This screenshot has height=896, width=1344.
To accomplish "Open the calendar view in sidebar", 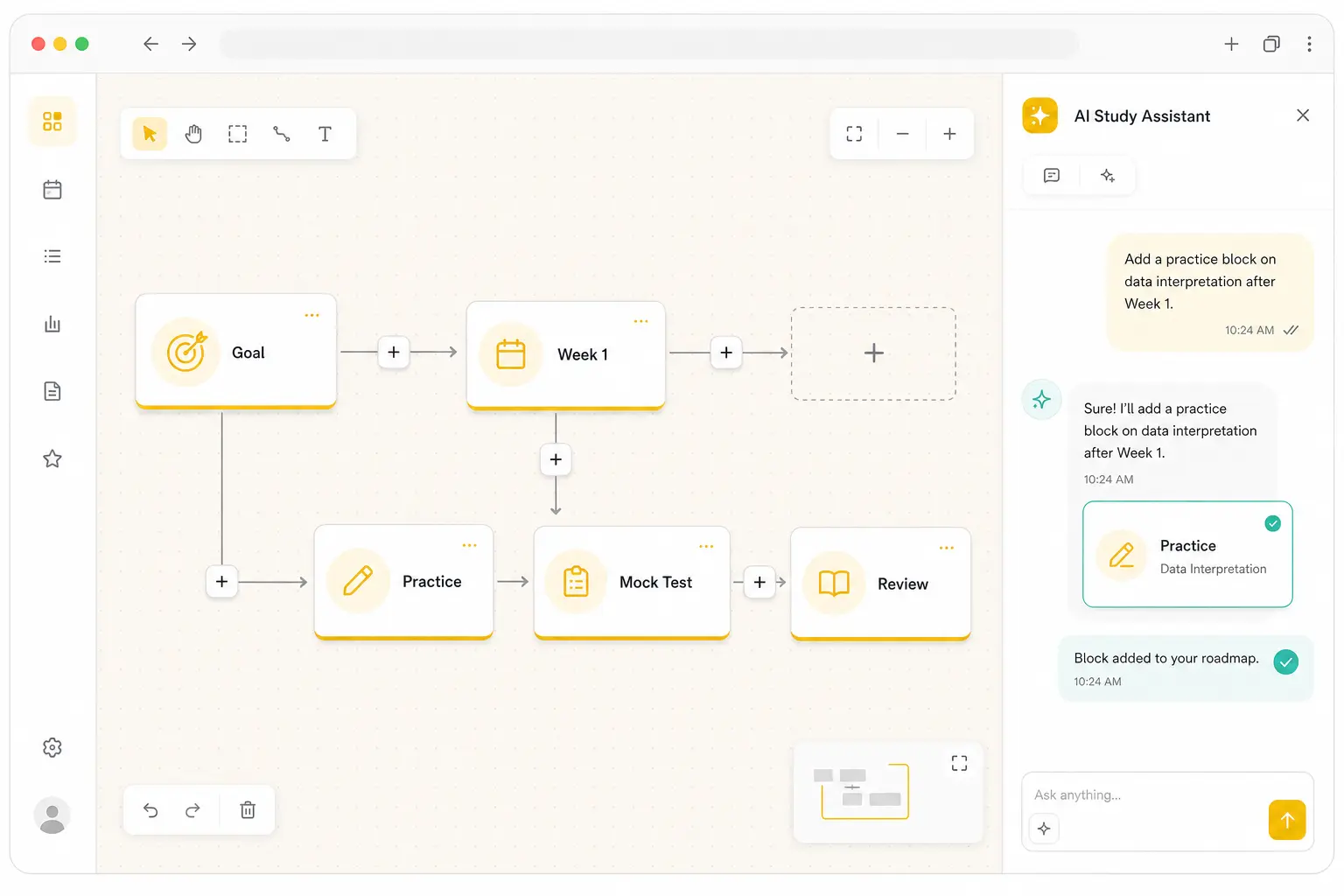I will click(52, 189).
